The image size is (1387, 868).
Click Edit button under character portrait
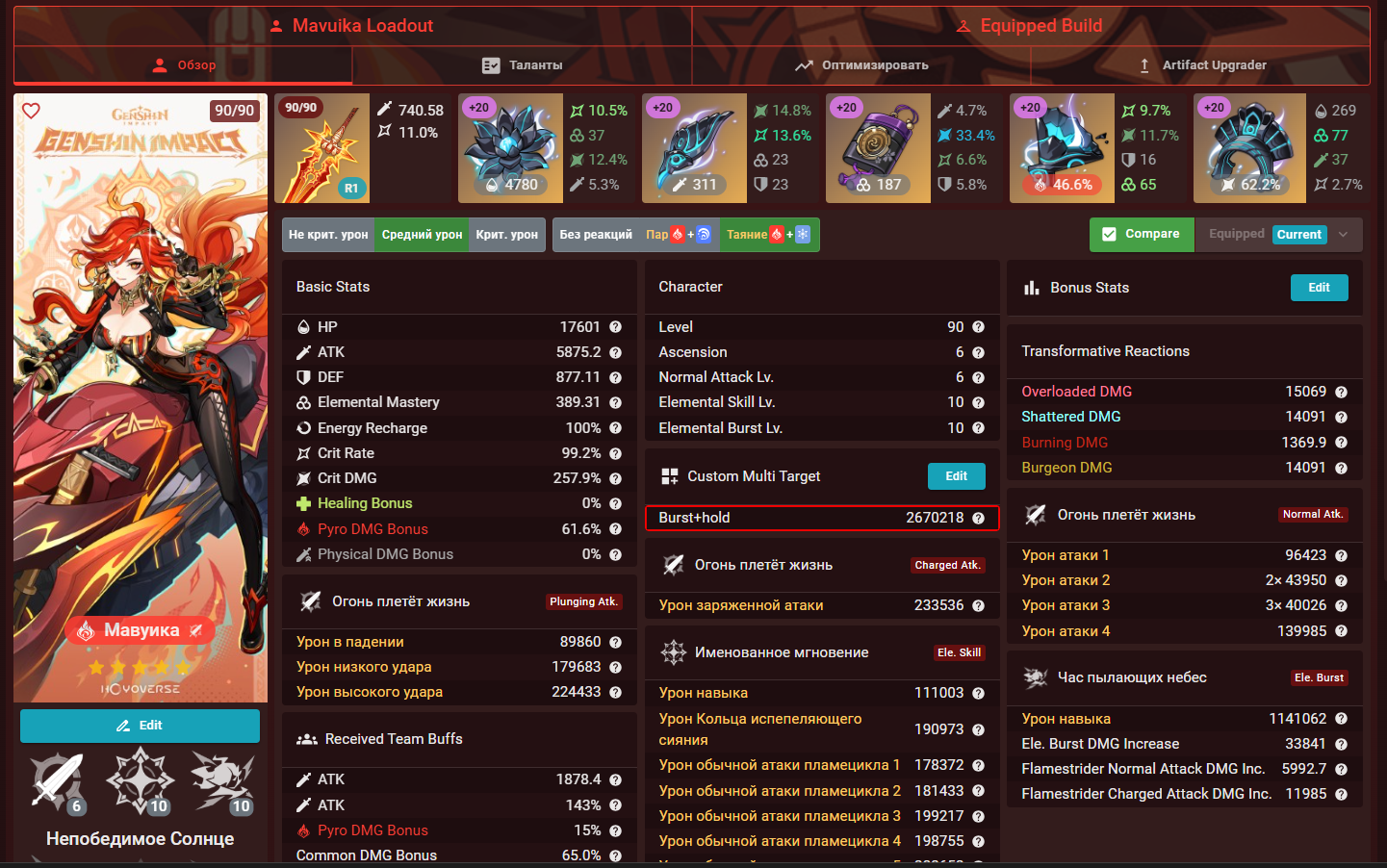[x=140, y=726]
